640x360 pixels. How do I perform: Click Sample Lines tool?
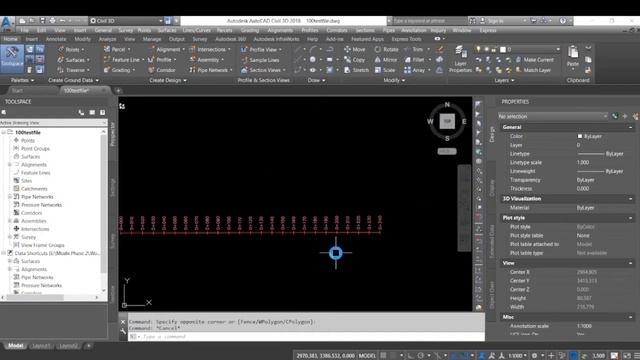point(260,60)
